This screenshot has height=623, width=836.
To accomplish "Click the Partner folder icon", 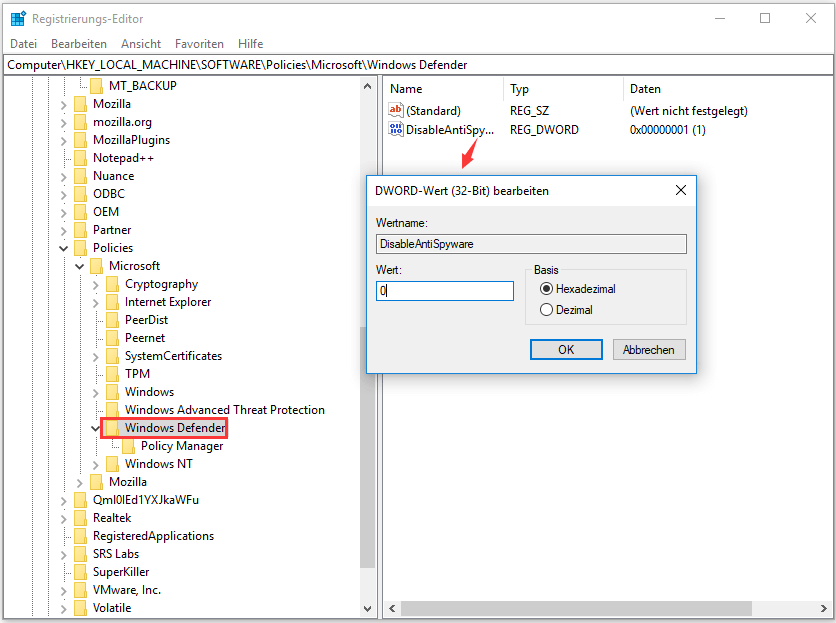I will tap(81, 230).
